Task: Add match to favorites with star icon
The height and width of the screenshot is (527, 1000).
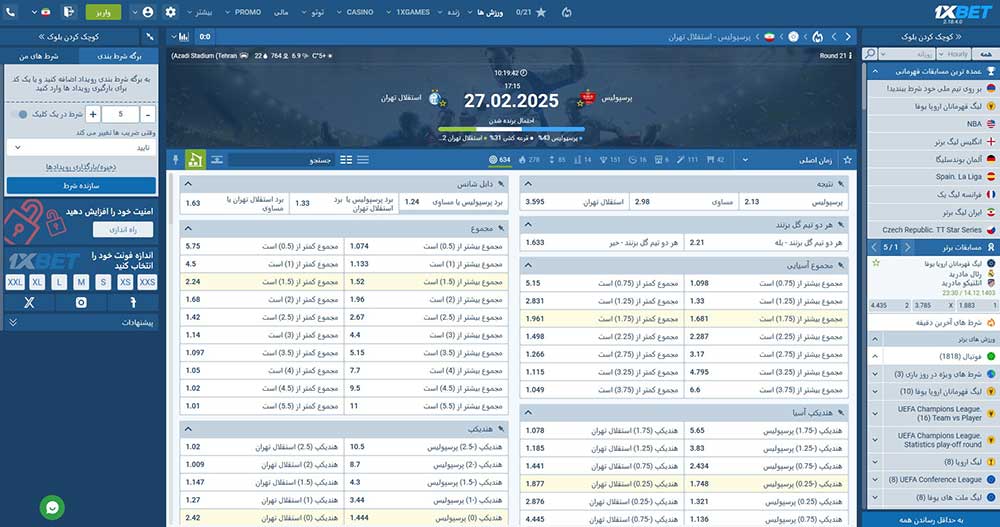Action: (x=848, y=160)
